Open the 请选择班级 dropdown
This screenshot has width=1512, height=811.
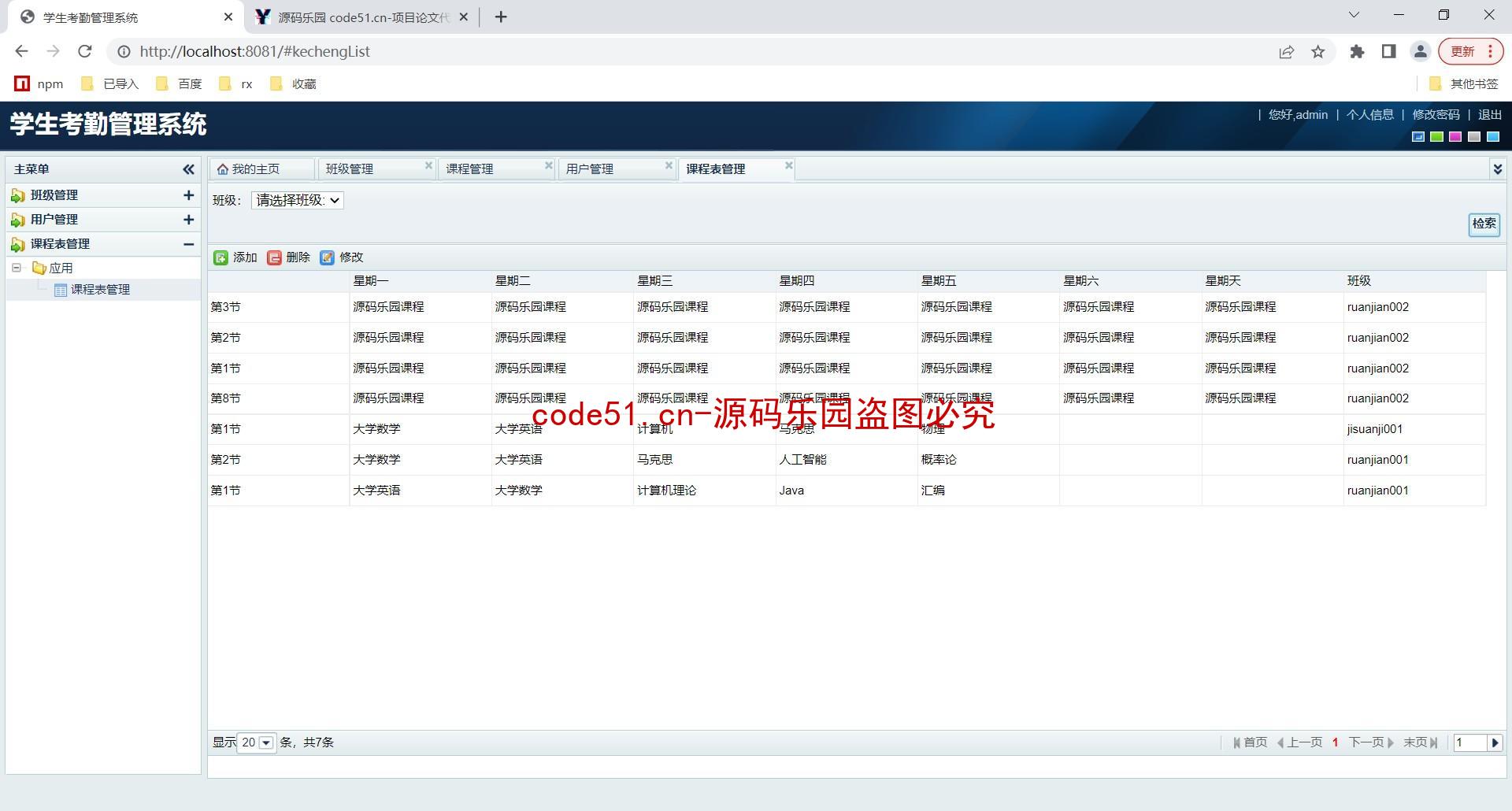pyautogui.click(x=298, y=201)
